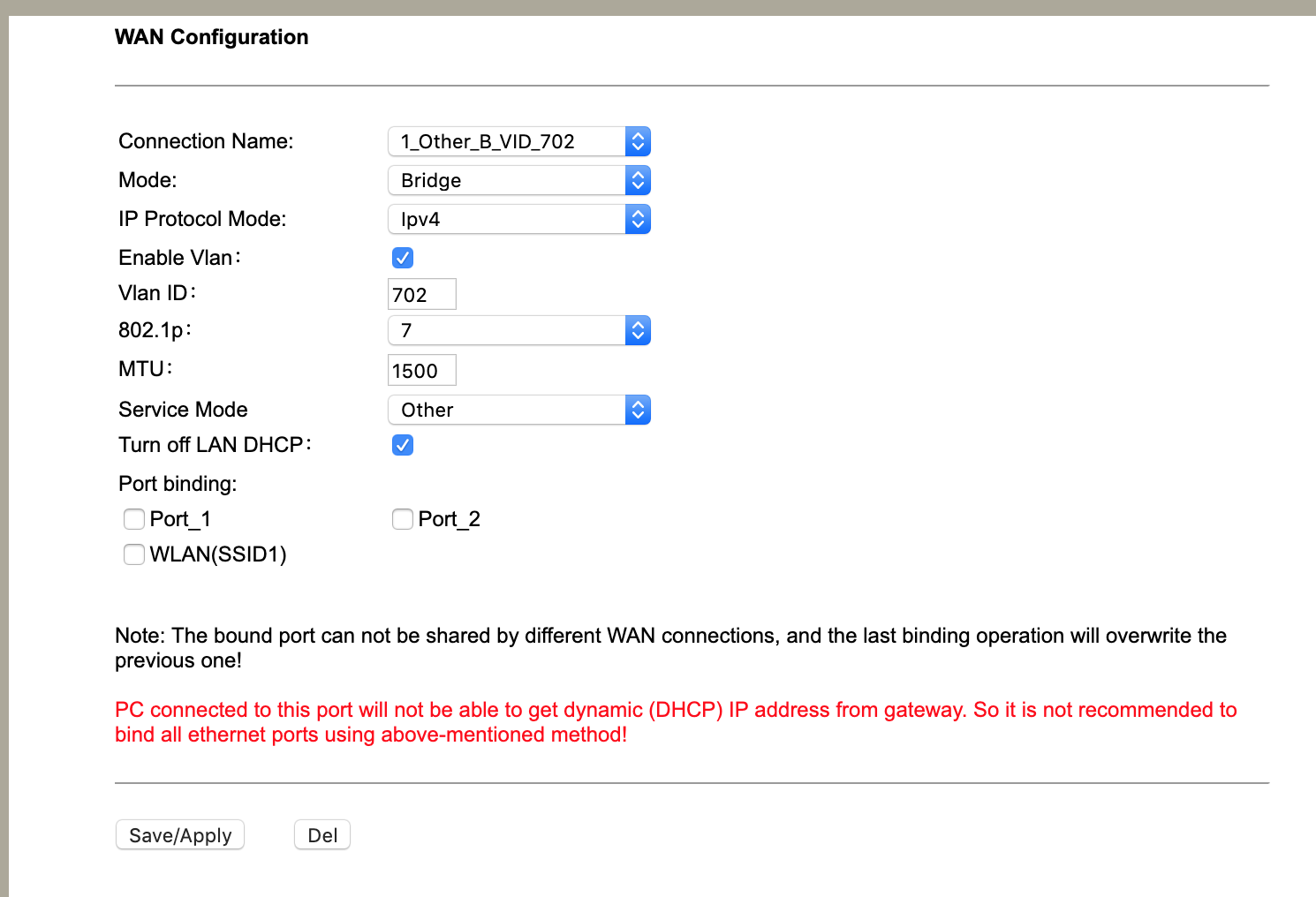Focus the MTU input field
1316x897 pixels.
tap(422, 371)
